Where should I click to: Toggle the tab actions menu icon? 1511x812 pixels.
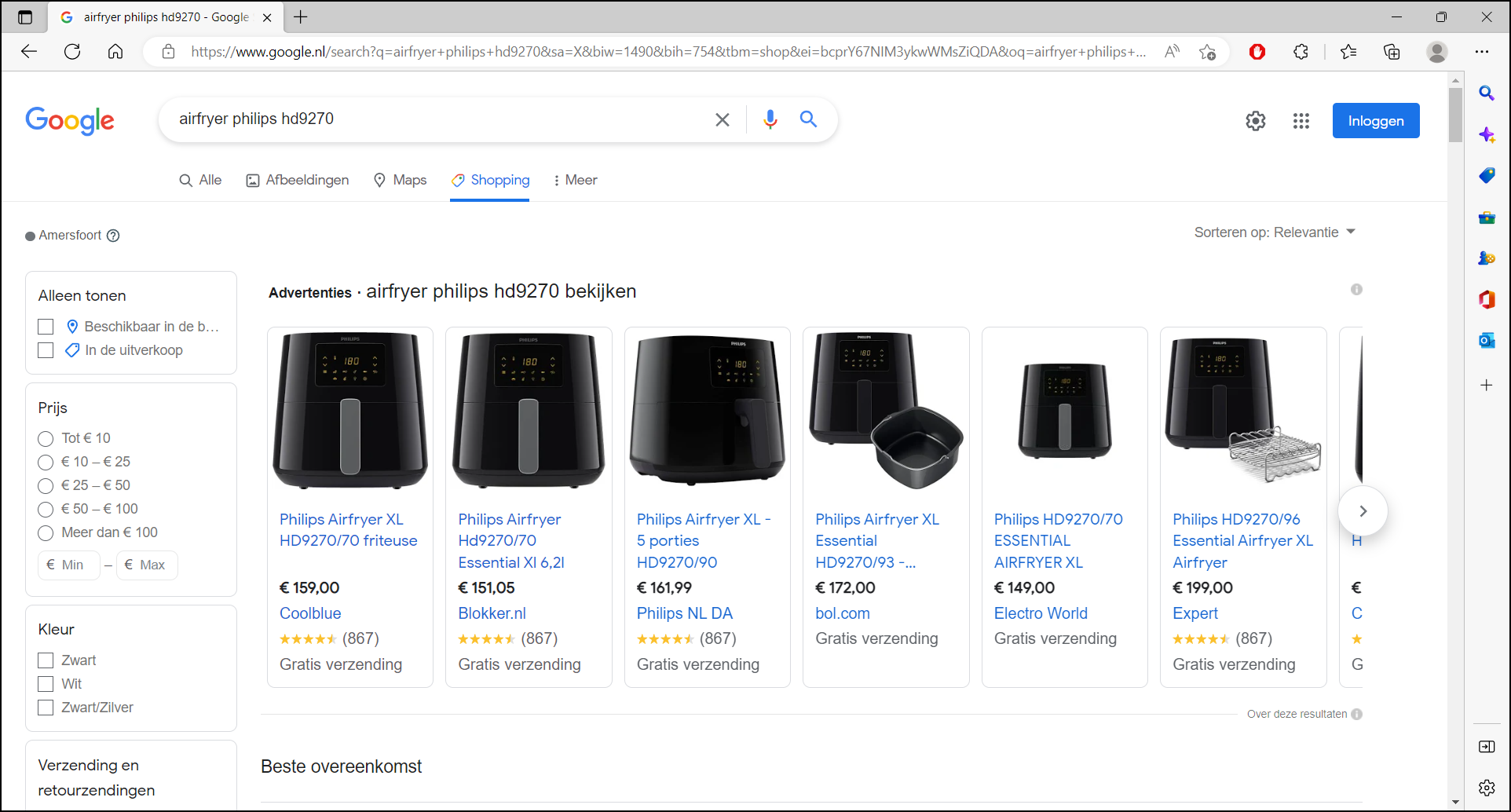point(25,17)
